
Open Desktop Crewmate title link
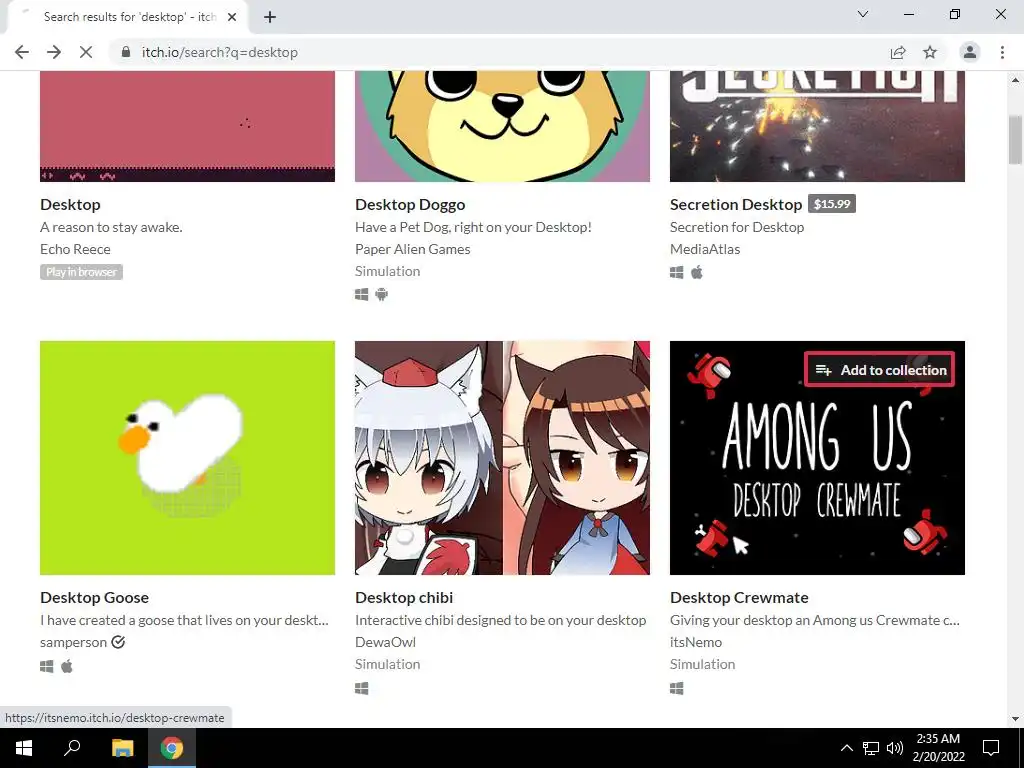(x=739, y=598)
